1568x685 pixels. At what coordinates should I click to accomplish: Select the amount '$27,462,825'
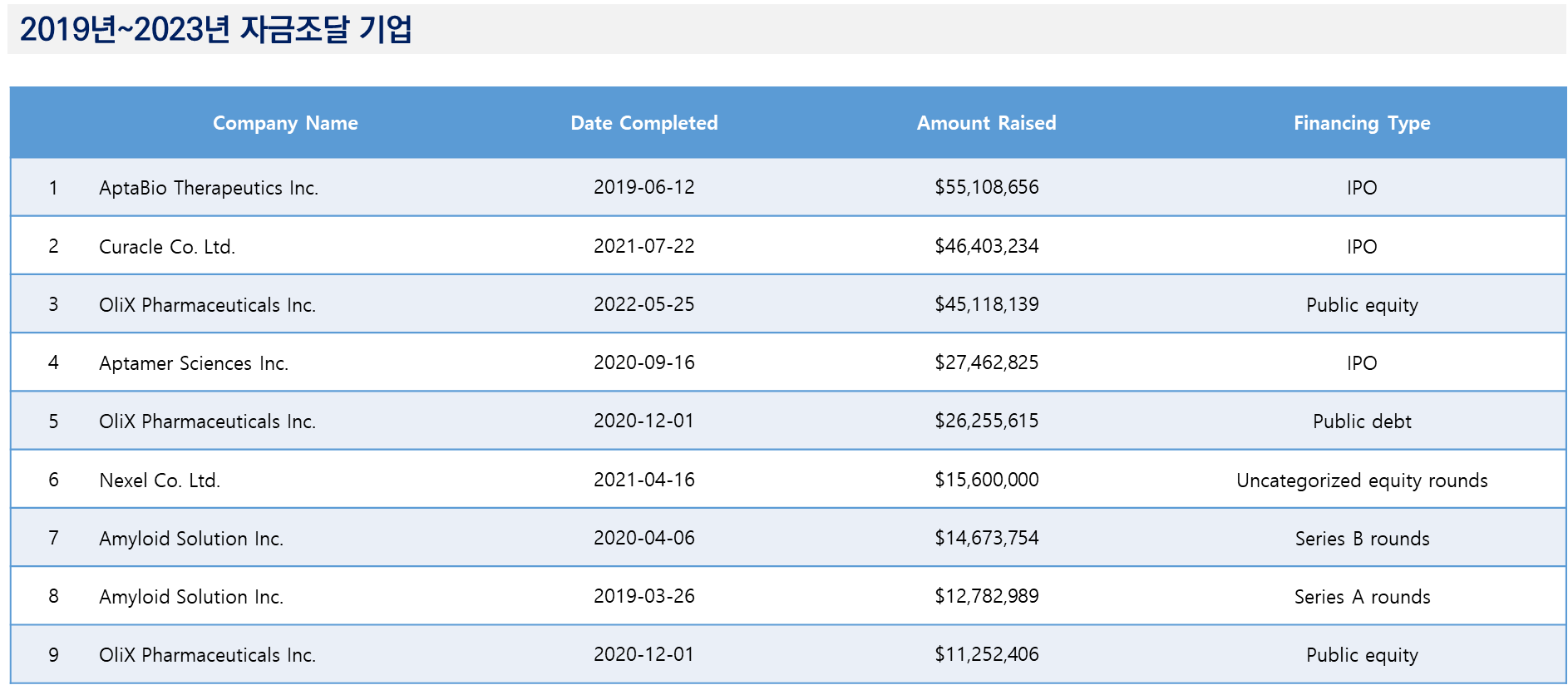coord(987,362)
